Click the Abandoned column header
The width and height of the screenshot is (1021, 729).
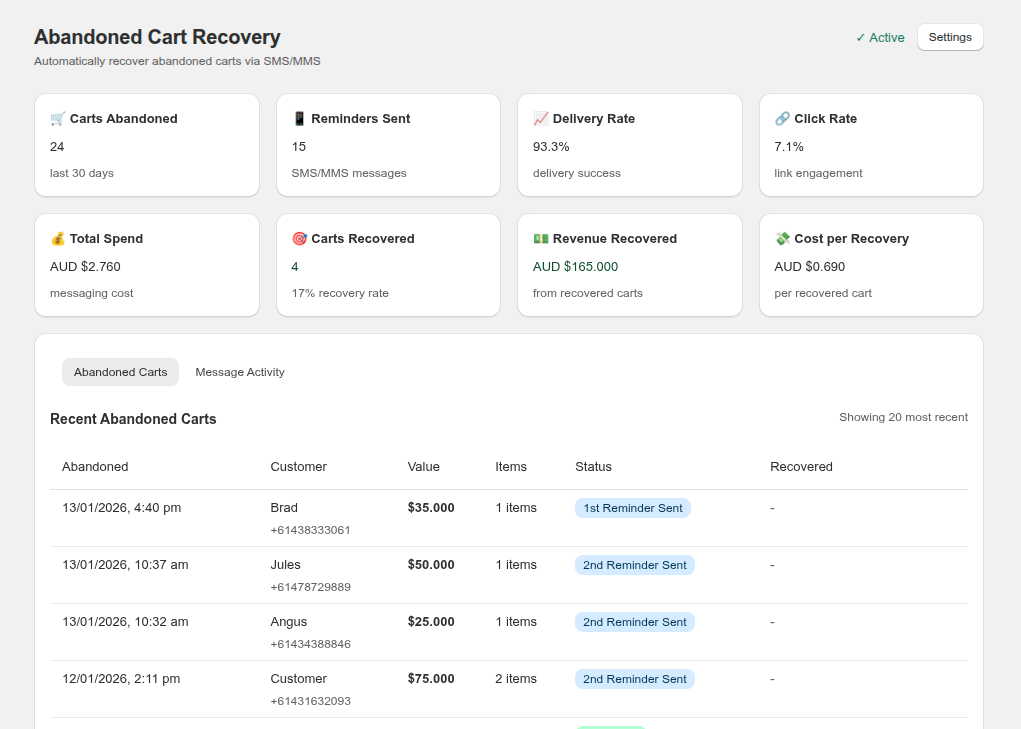point(95,467)
